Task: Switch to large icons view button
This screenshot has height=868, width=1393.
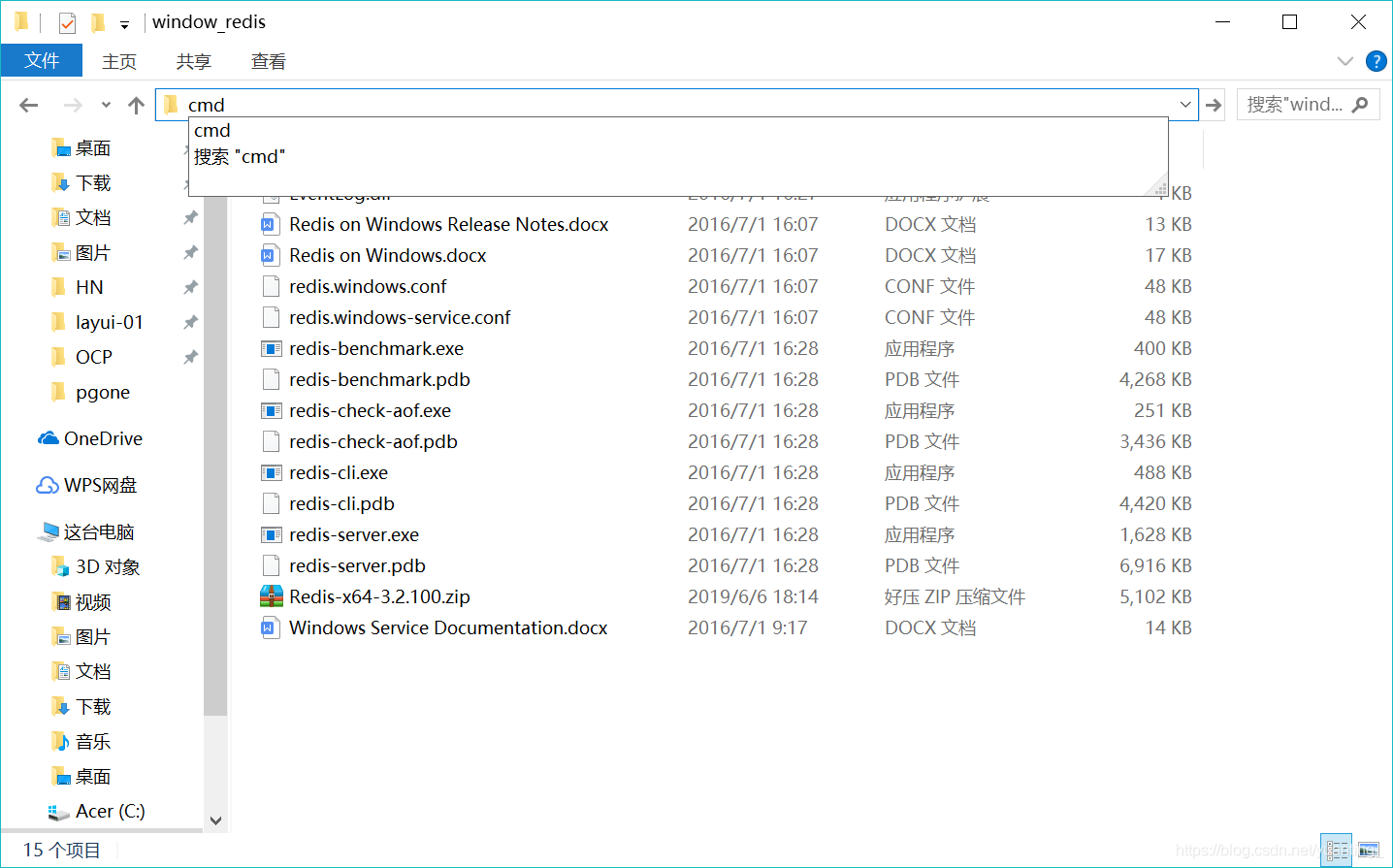Action: (1368, 851)
